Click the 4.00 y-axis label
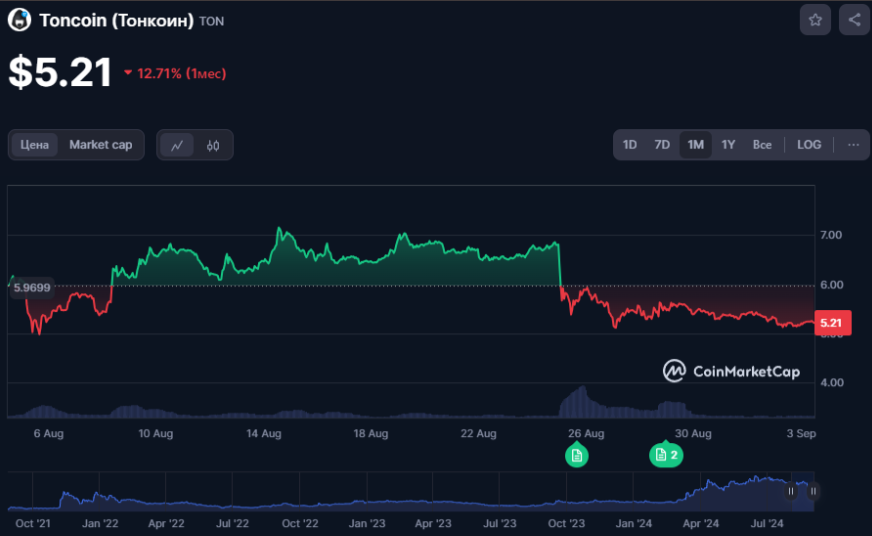 (x=832, y=383)
